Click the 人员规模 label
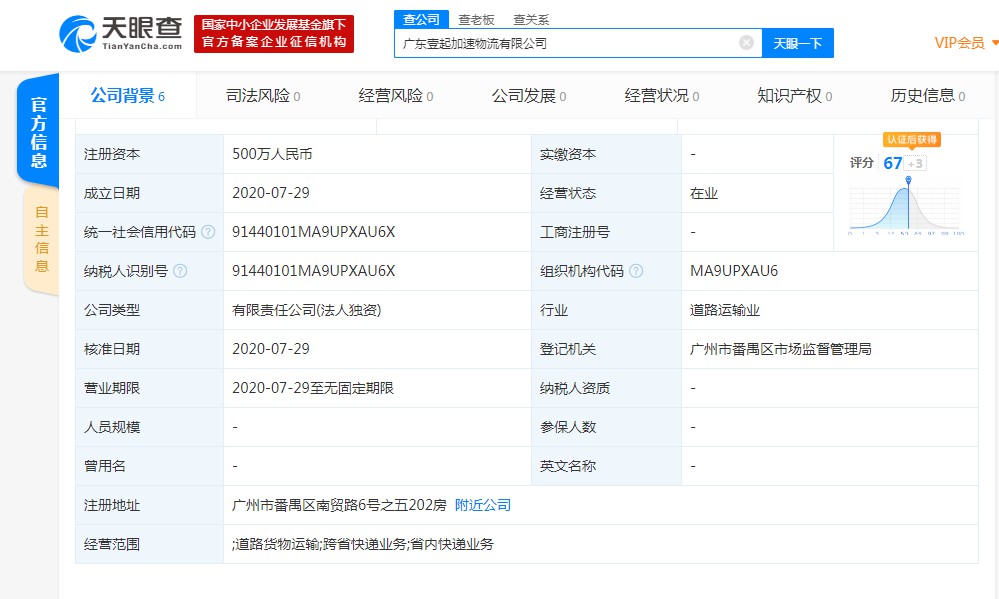 [112, 427]
